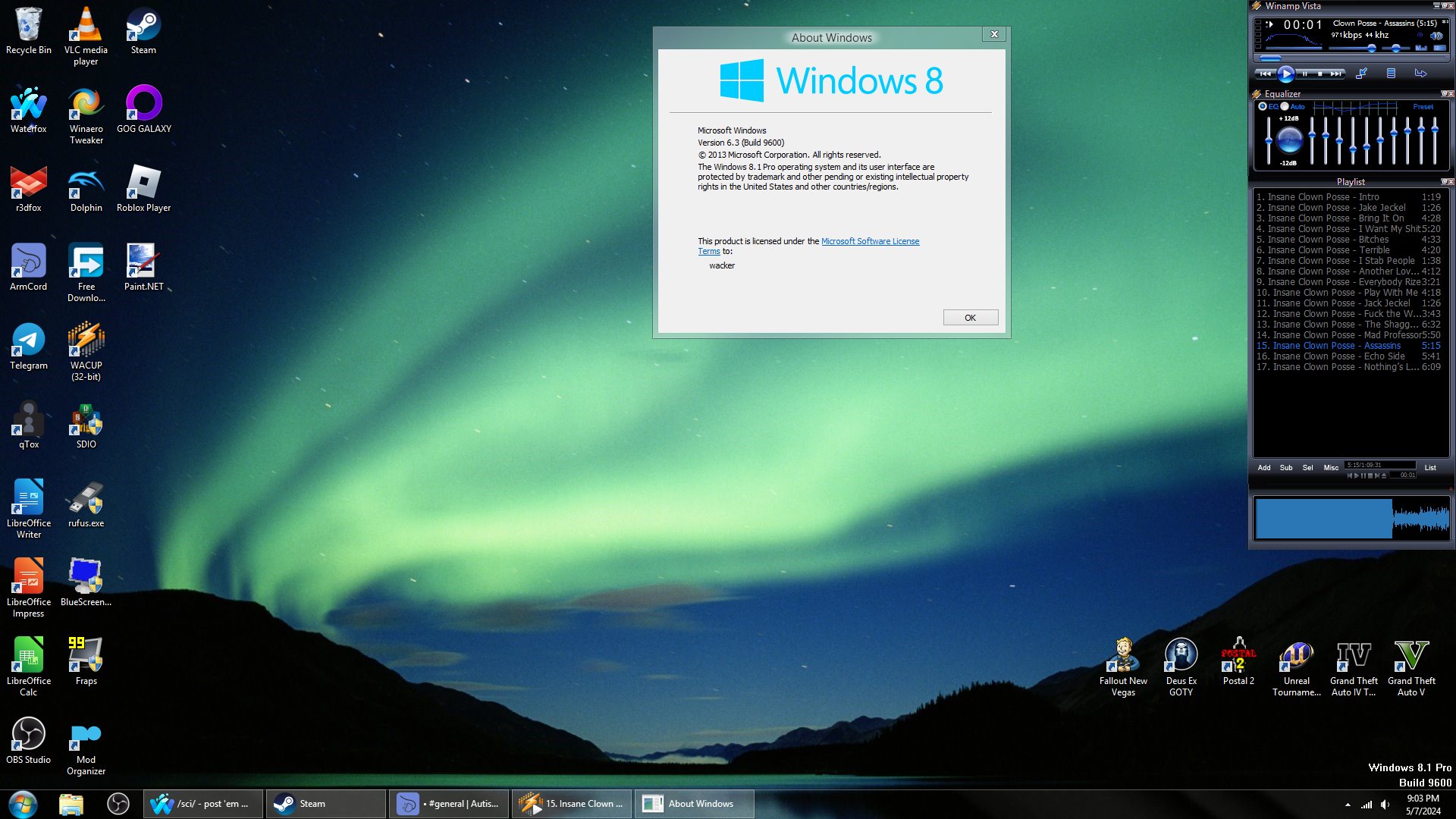1456x819 pixels.
Task: Select the r3dfox desktop icon
Action: point(29,190)
